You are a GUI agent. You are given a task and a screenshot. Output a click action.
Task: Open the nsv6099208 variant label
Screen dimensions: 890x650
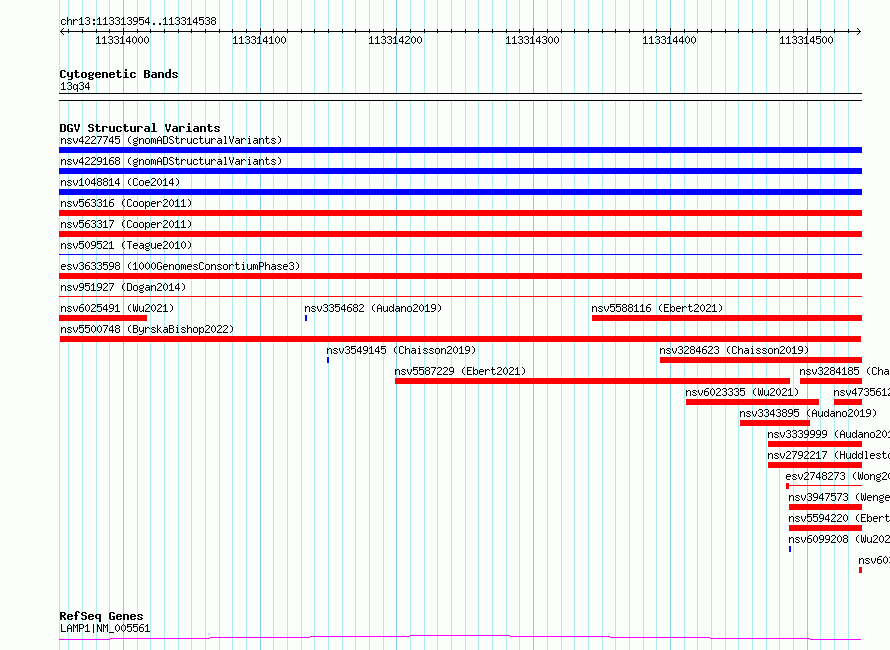[839, 539]
